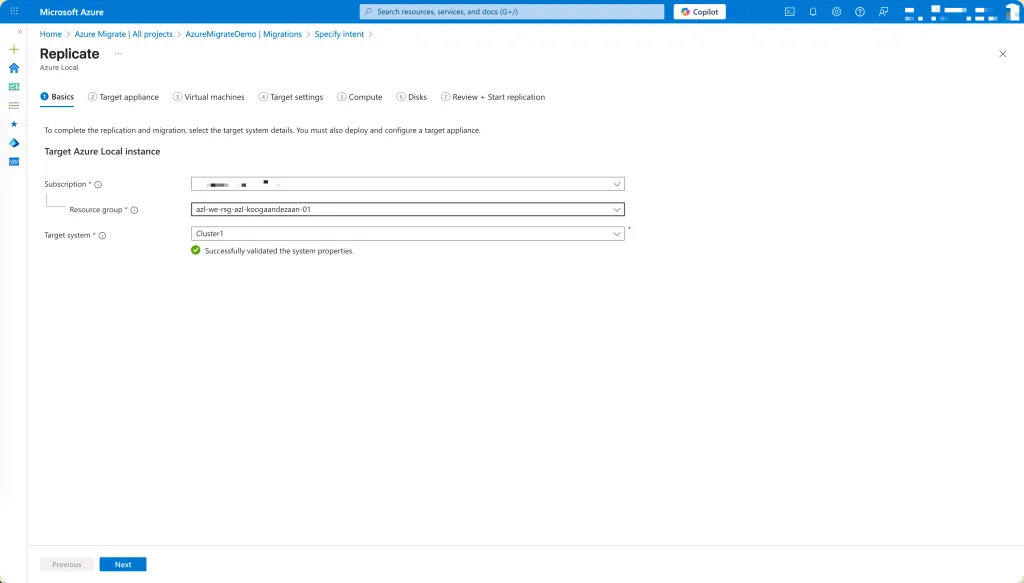
Task: Expand the sidebar with double chevron
Action: point(19,32)
